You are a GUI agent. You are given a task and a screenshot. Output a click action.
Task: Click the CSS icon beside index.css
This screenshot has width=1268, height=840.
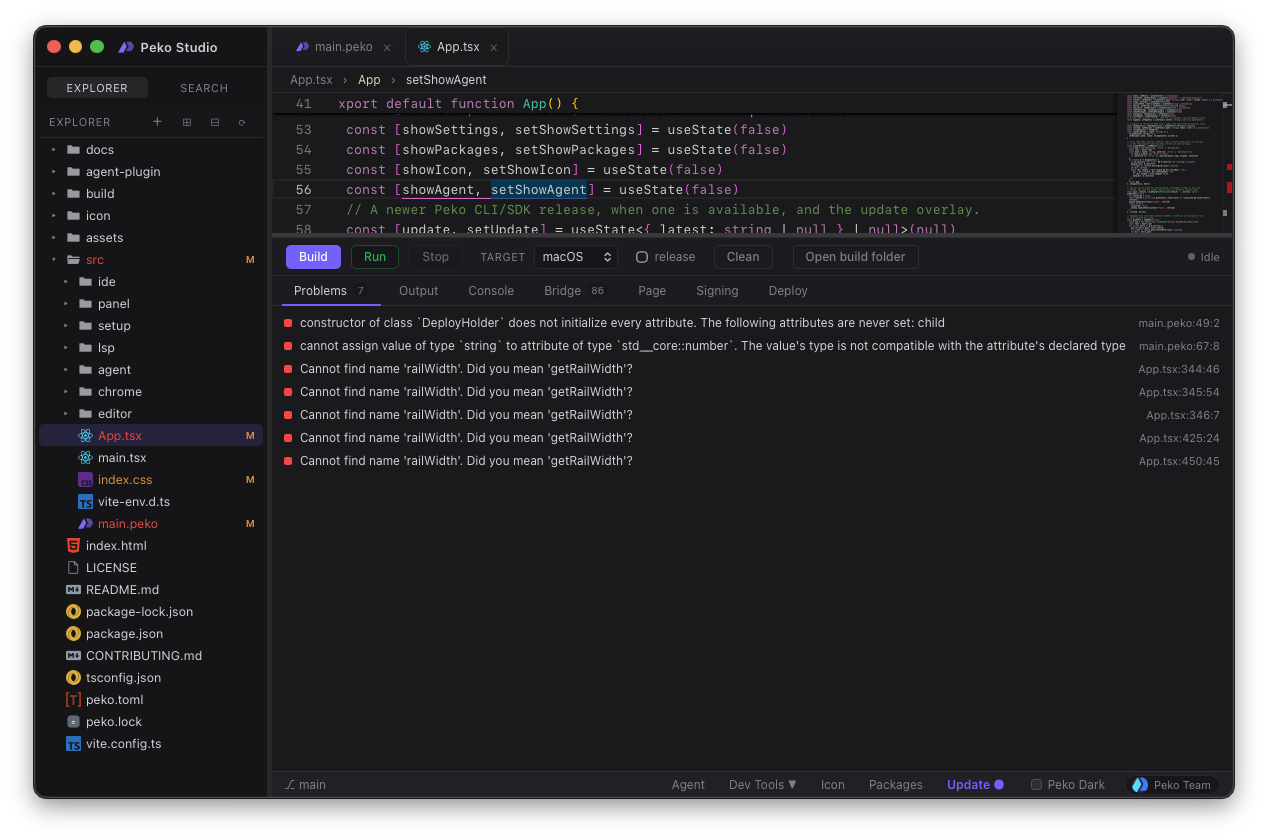[x=85, y=480]
